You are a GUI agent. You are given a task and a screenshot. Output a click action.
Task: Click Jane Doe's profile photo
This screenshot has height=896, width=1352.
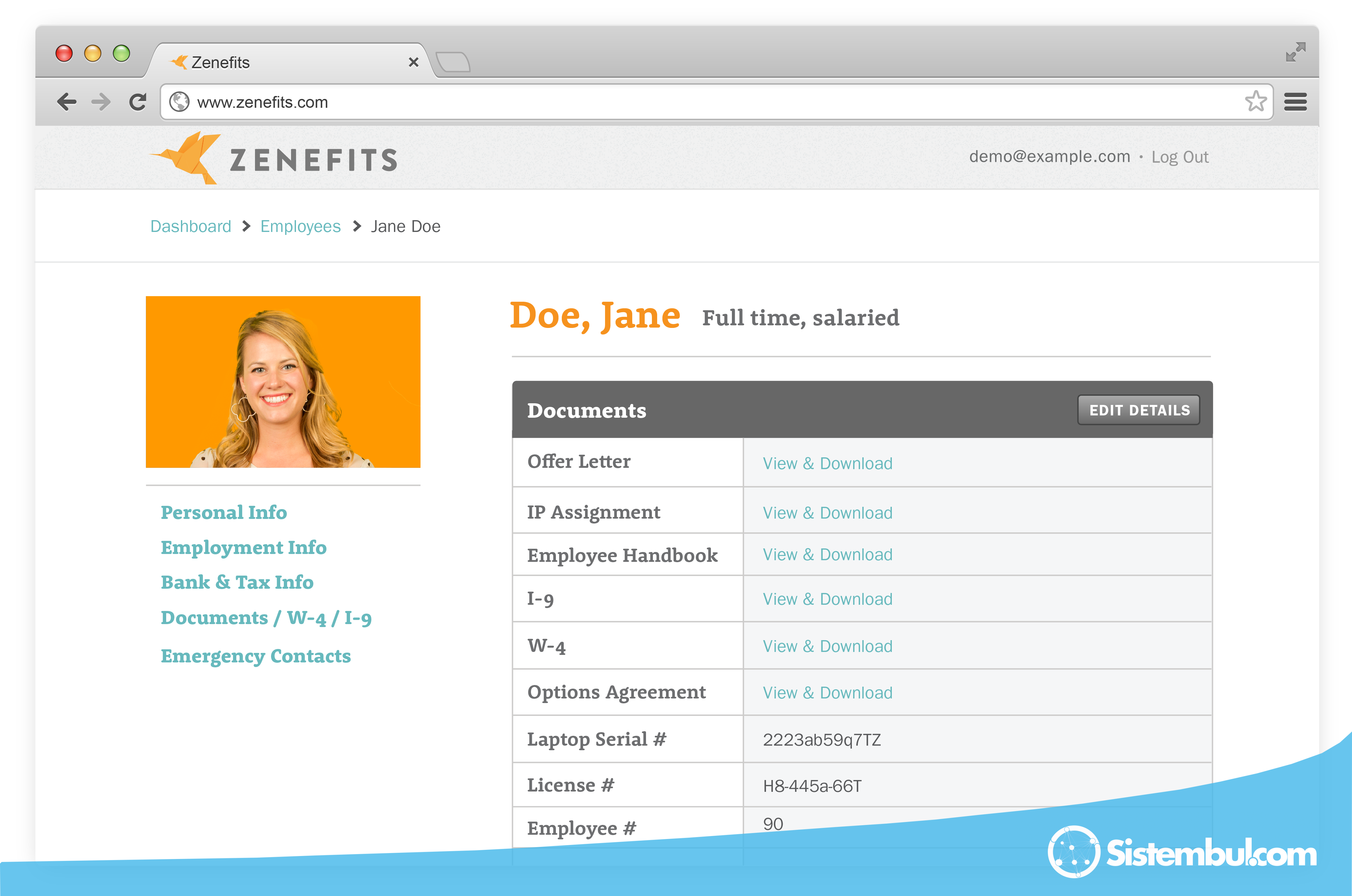[283, 382]
